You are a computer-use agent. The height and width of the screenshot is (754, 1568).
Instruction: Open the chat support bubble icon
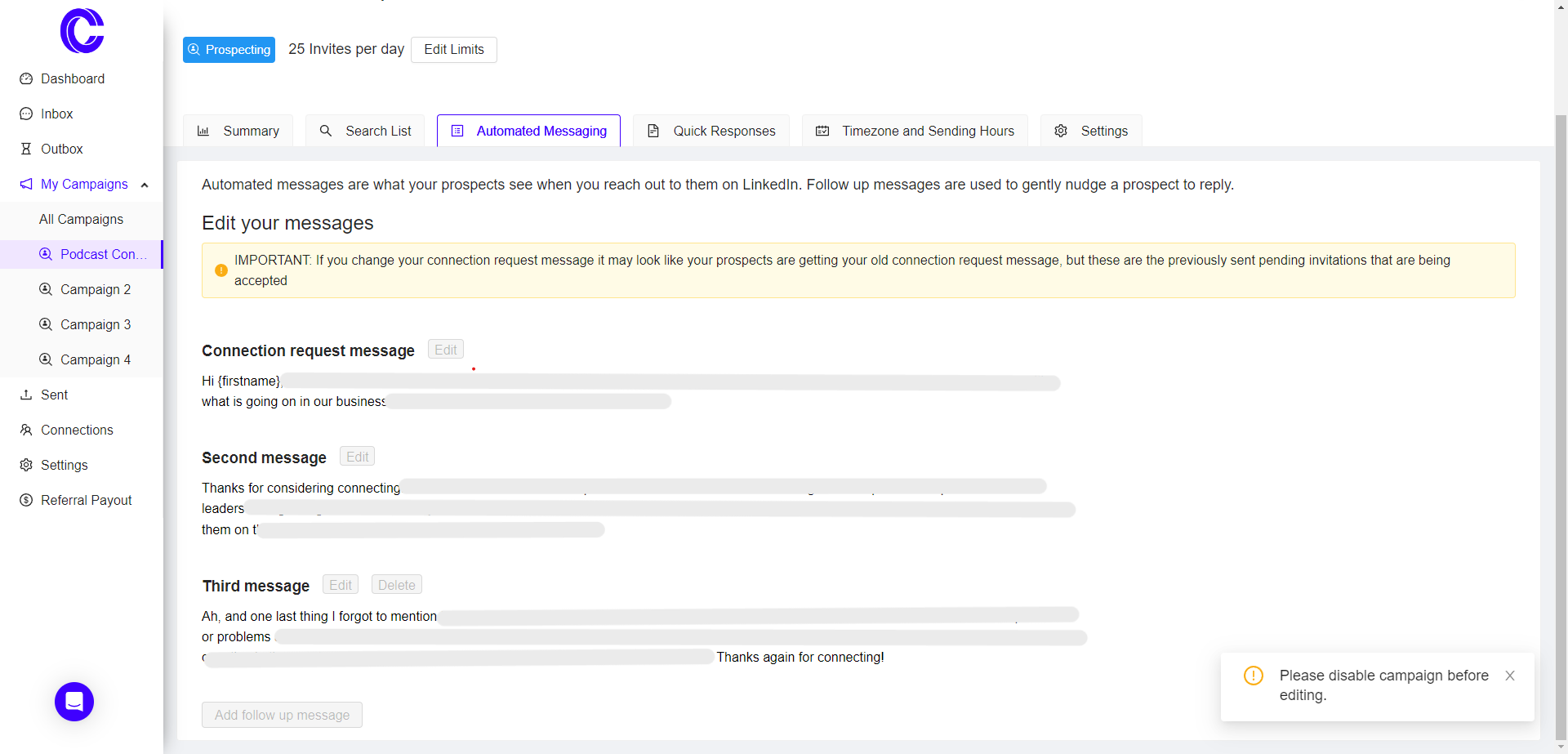pos(74,702)
